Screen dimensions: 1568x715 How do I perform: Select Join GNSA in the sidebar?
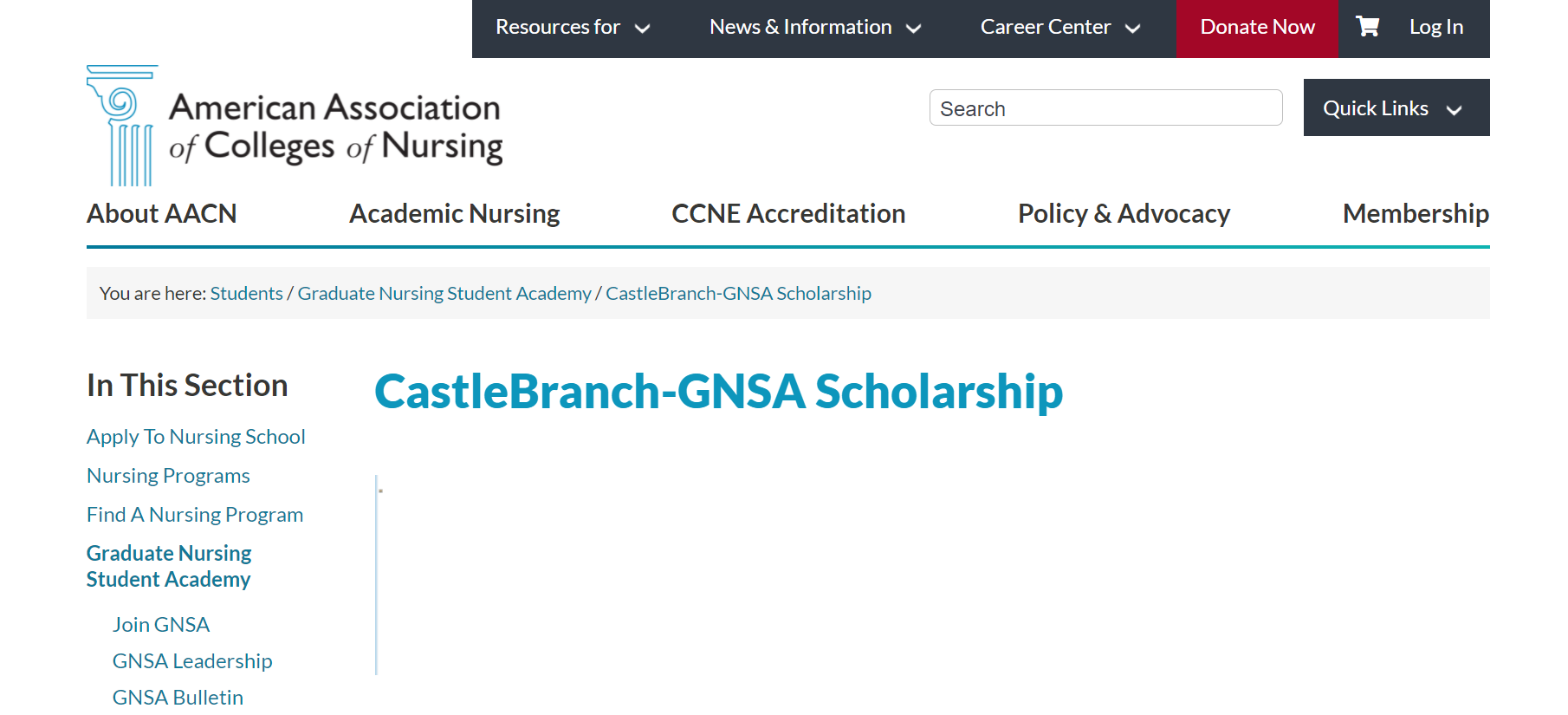click(161, 625)
